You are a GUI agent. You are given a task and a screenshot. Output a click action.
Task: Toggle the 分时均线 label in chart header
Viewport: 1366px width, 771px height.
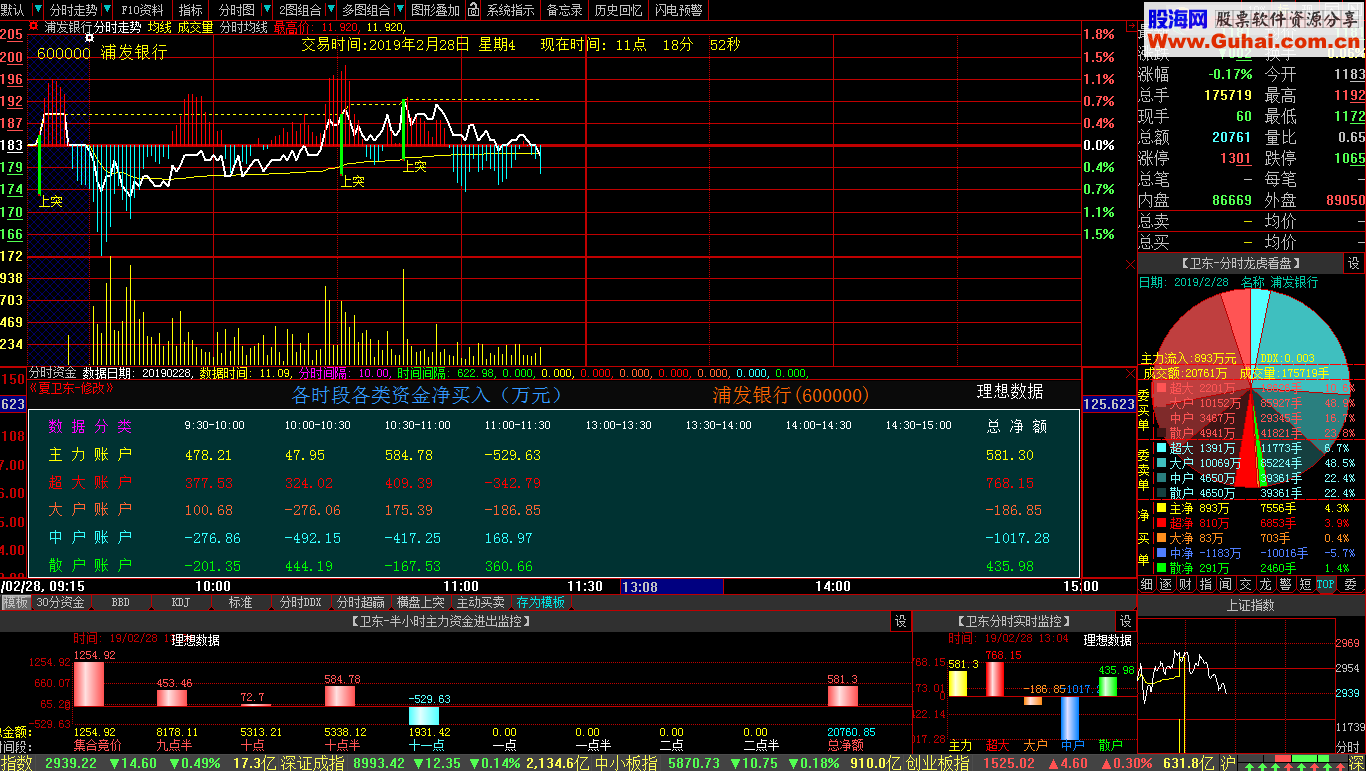click(243, 27)
